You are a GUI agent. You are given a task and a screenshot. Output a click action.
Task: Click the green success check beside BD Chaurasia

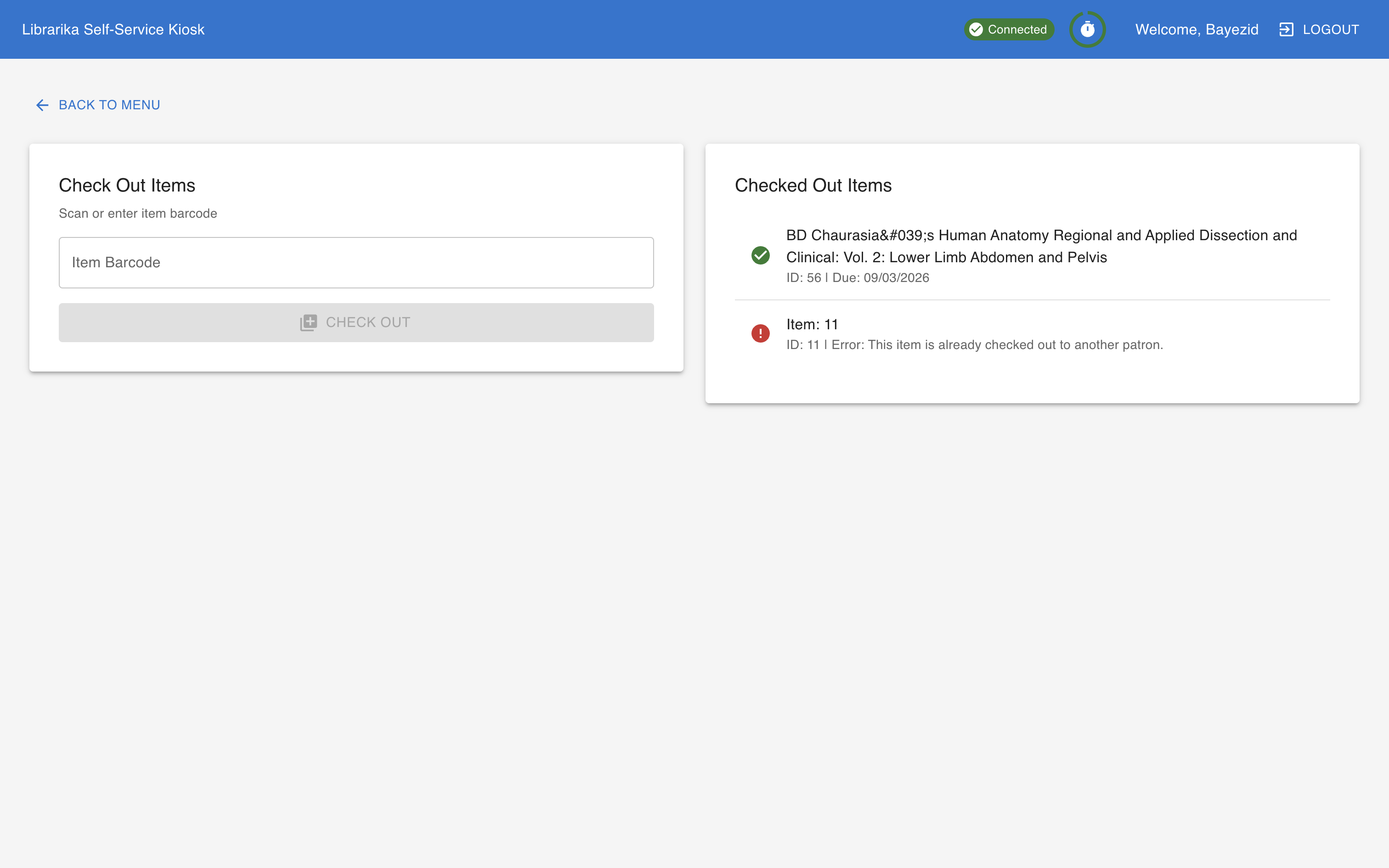(x=760, y=255)
